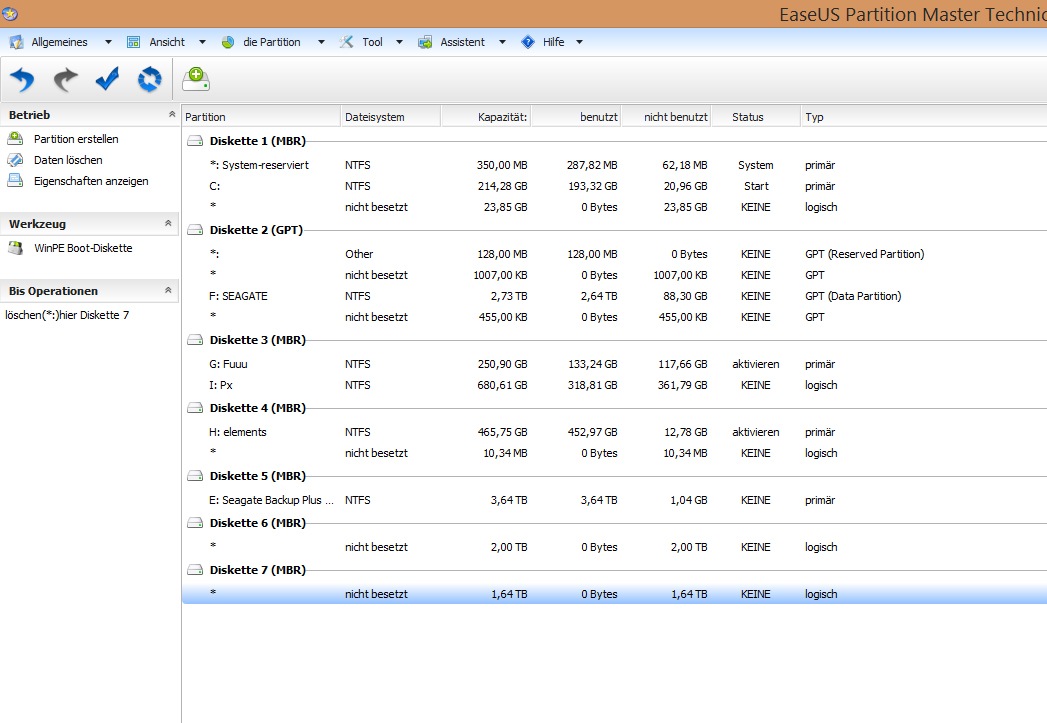Image resolution: width=1047 pixels, height=723 pixels.
Task: Click the Diskette 3 disk icon
Action: [195, 340]
